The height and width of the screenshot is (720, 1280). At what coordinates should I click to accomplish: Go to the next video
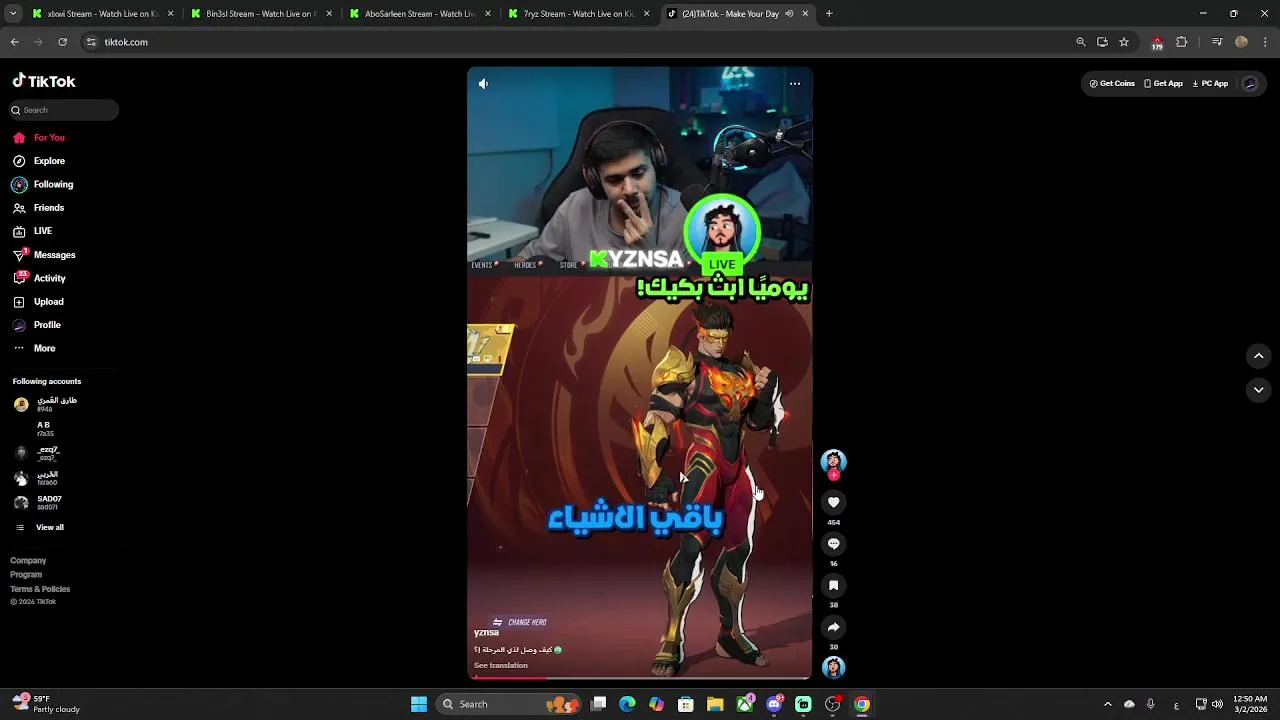pos(1259,390)
